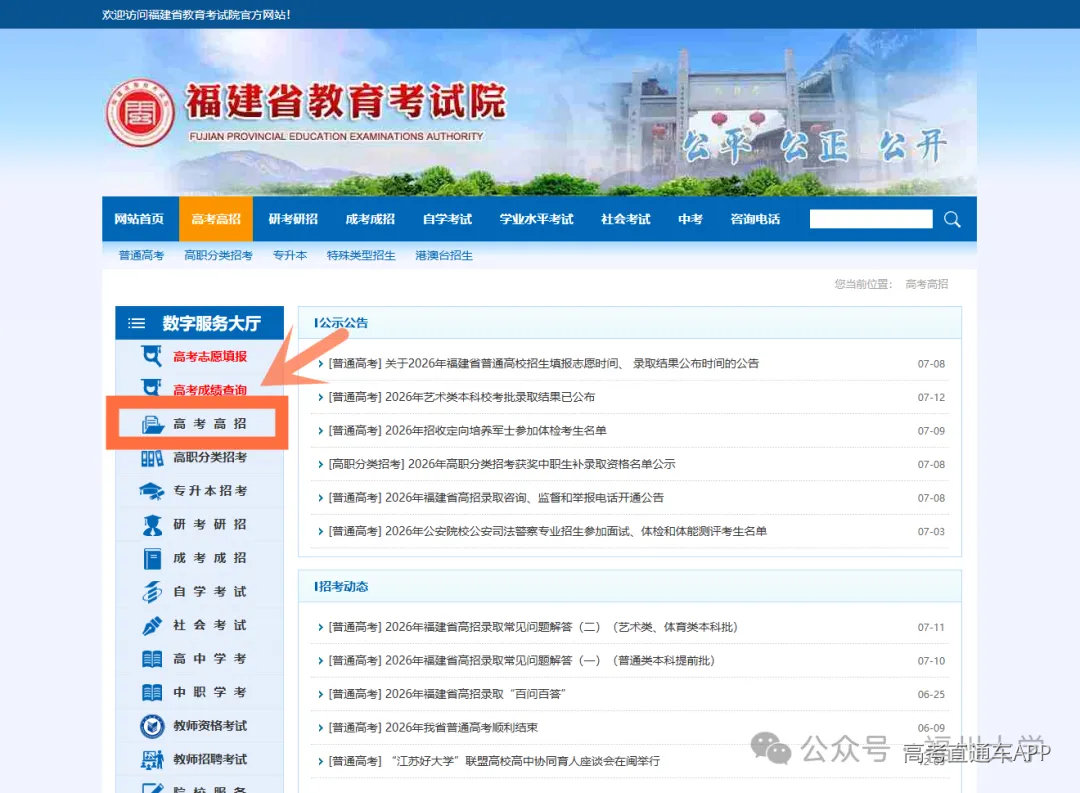Click the 07-09 date text
Viewport: 1080px width, 793px height.
pos(931,431)
